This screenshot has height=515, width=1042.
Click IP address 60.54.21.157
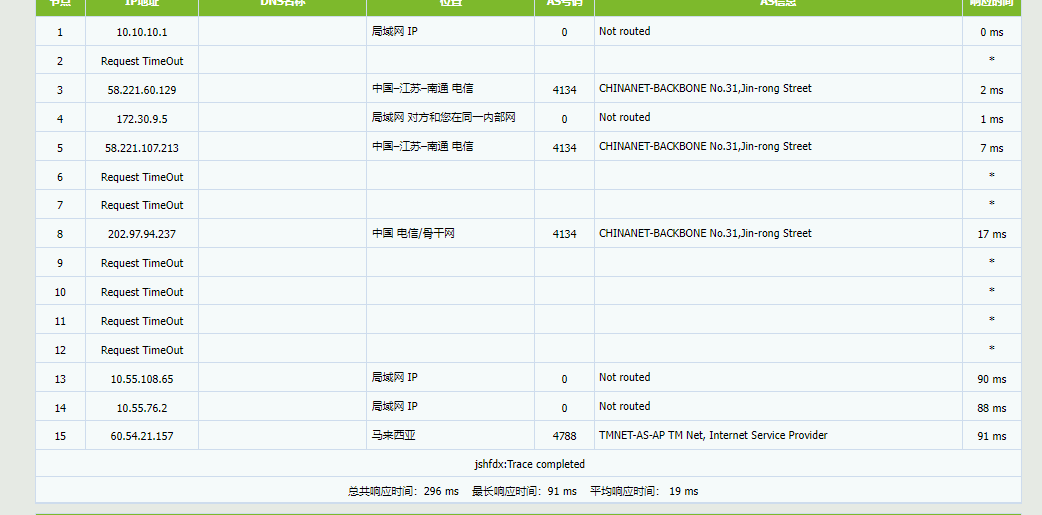tap(142, 437)
